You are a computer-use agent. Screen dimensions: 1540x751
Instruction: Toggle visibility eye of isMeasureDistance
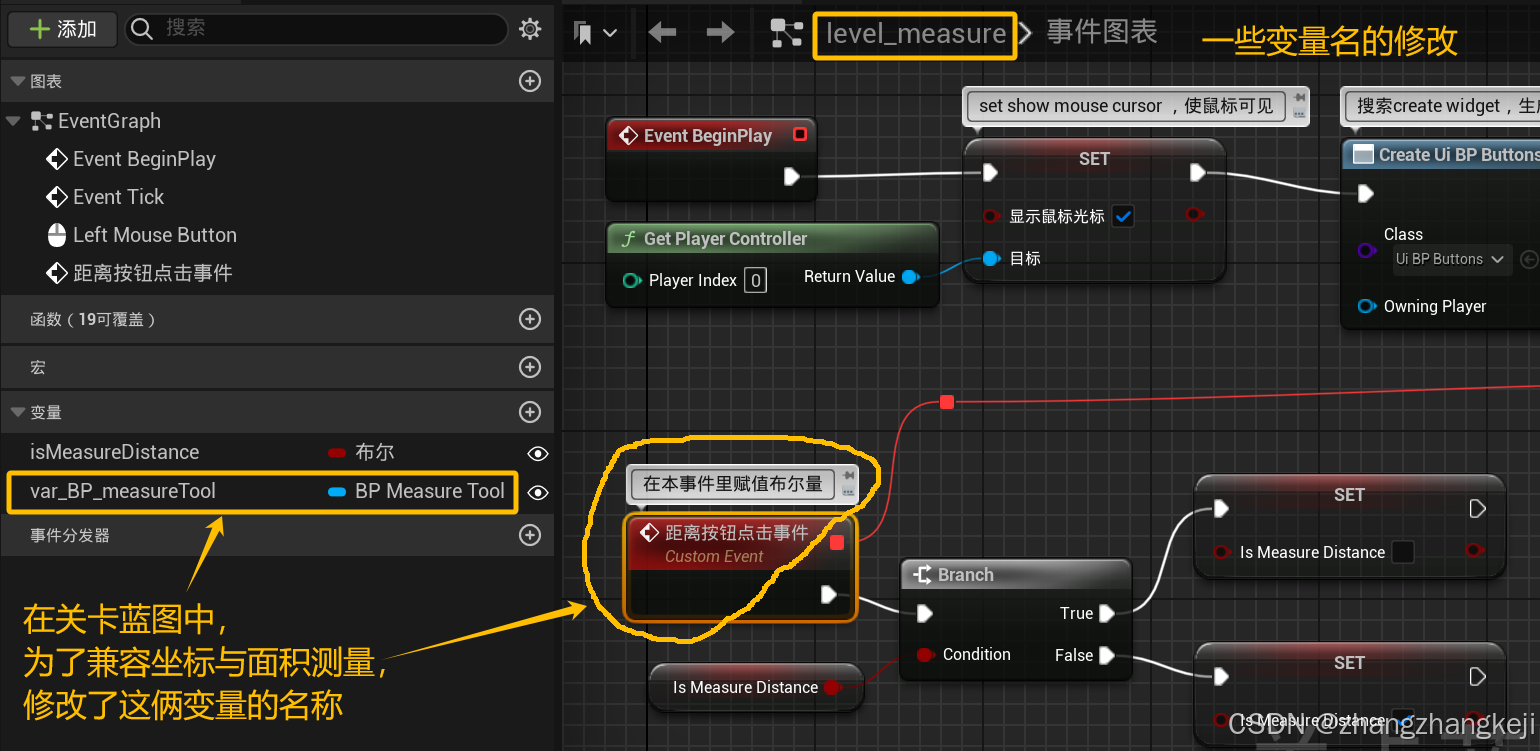click(538, 453)
